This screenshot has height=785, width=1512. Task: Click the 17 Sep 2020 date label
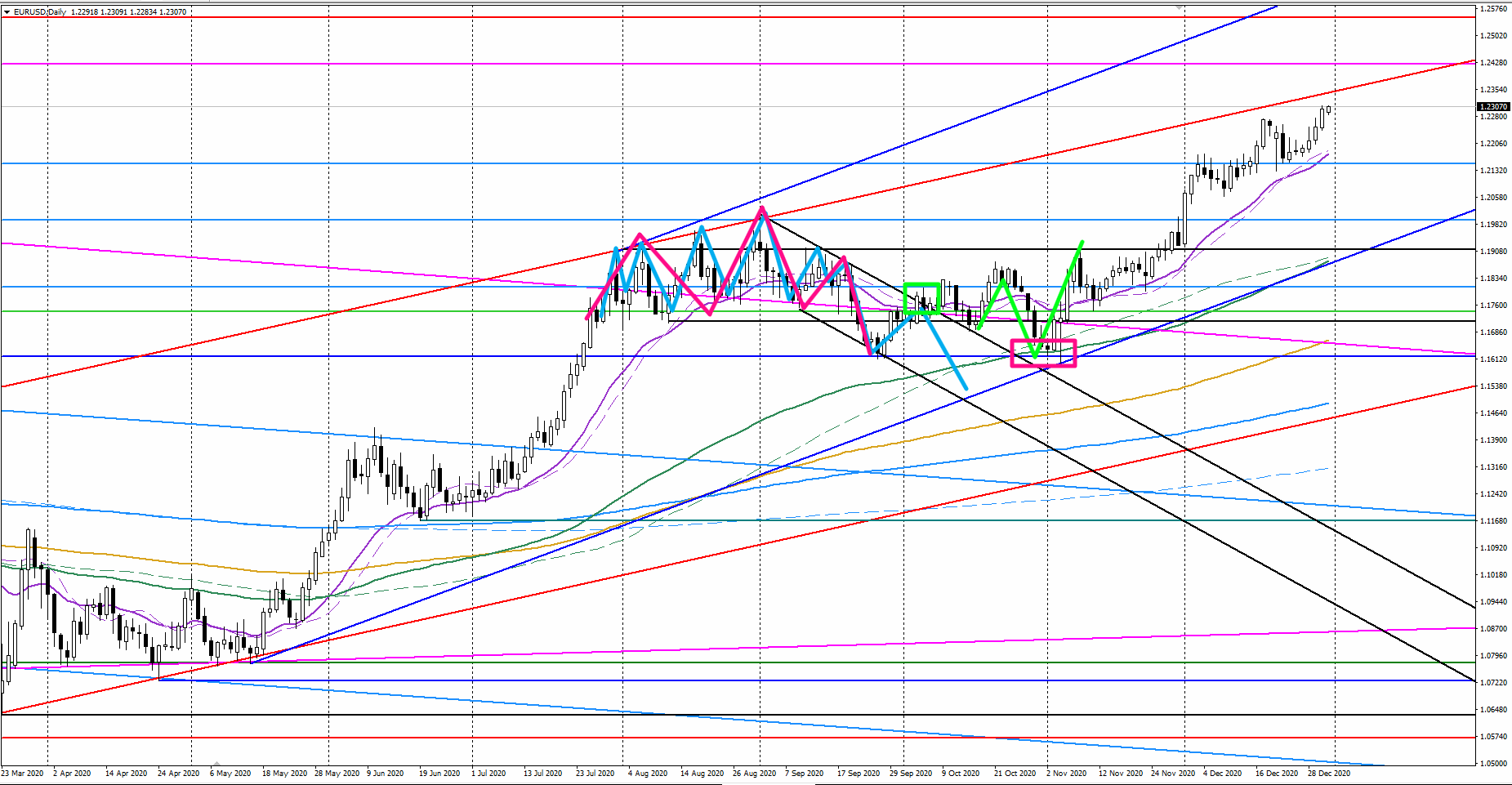(x=859, y=774)
